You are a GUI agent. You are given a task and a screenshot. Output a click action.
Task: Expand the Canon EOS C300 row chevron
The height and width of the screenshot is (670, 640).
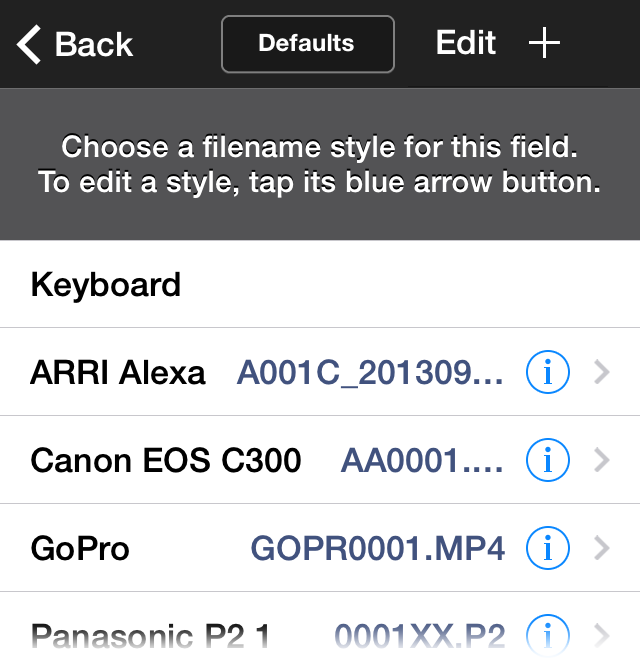tap(602, 460)
